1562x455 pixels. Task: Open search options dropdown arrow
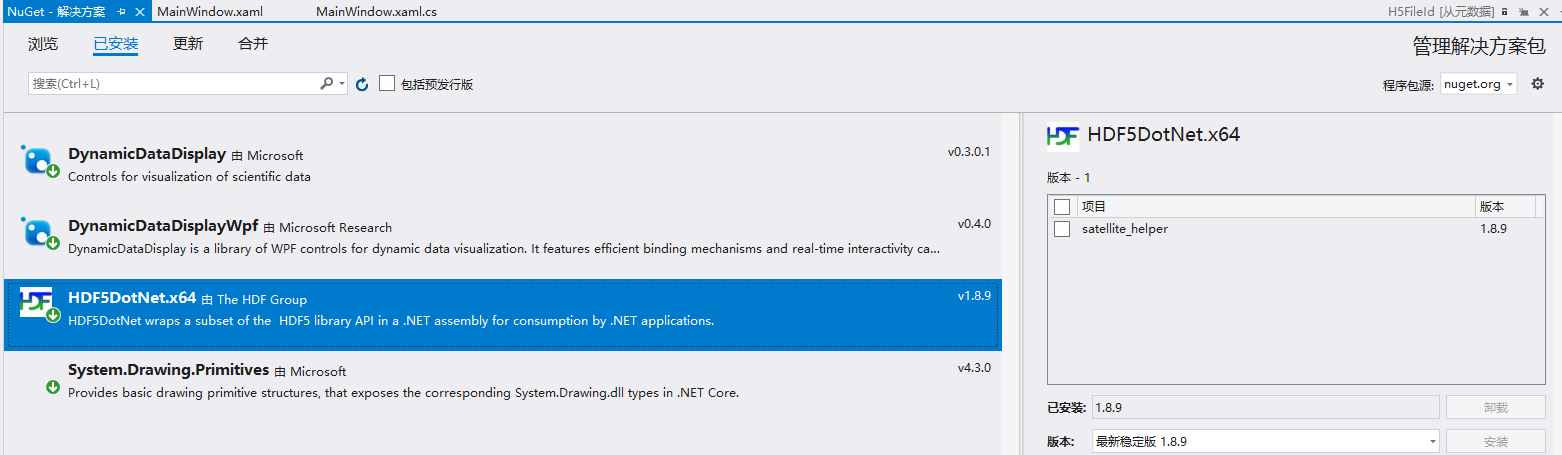342,84
